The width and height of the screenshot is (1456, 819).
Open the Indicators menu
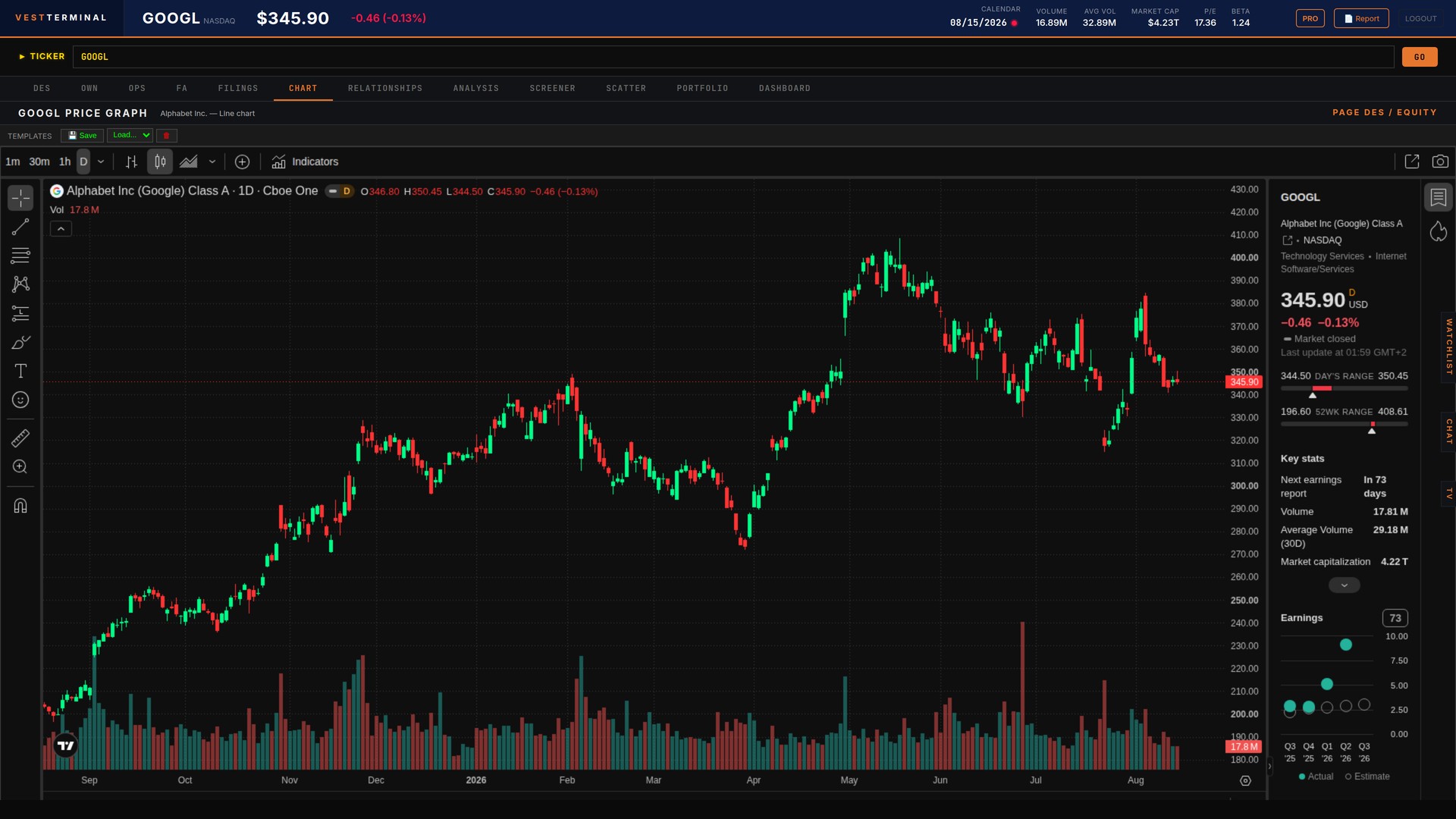coord(305,162)
